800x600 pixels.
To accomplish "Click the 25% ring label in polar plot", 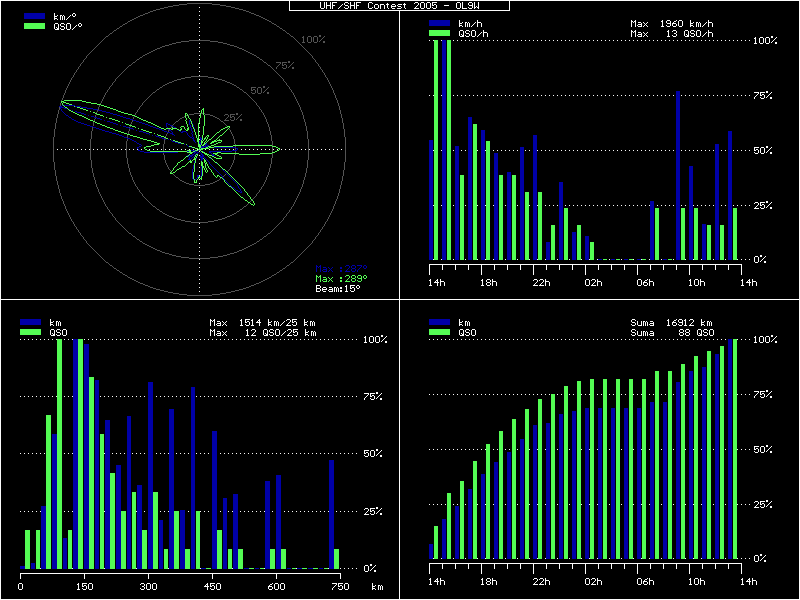I will (233, 118).
